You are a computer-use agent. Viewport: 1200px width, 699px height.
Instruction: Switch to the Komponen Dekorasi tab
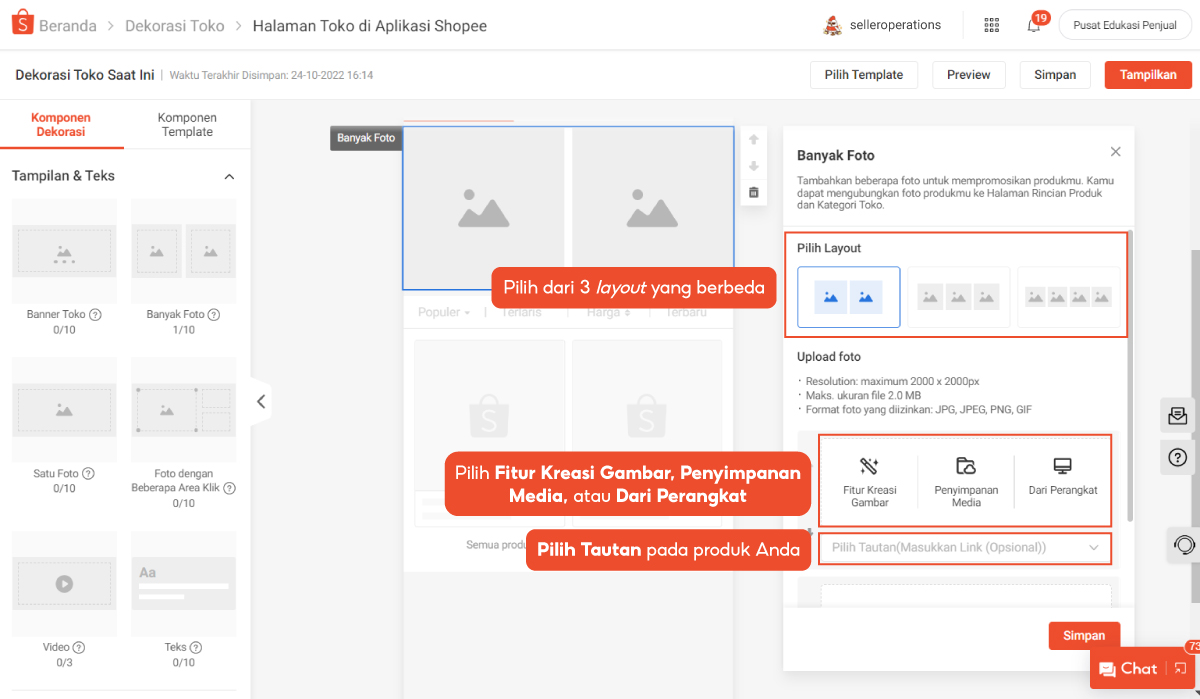coord(61,125)
